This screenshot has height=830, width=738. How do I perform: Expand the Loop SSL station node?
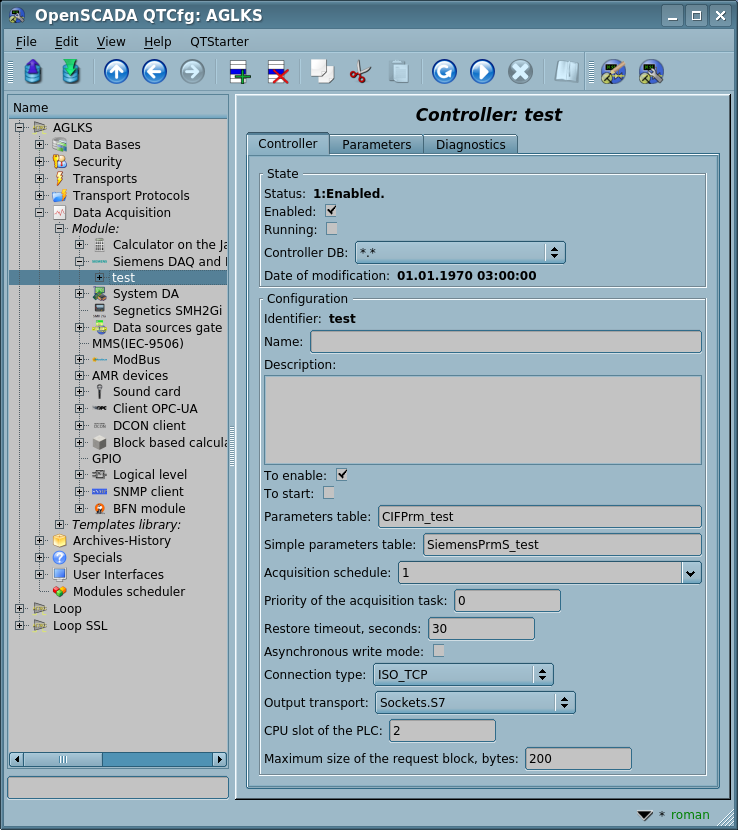(x=20, y=625)
